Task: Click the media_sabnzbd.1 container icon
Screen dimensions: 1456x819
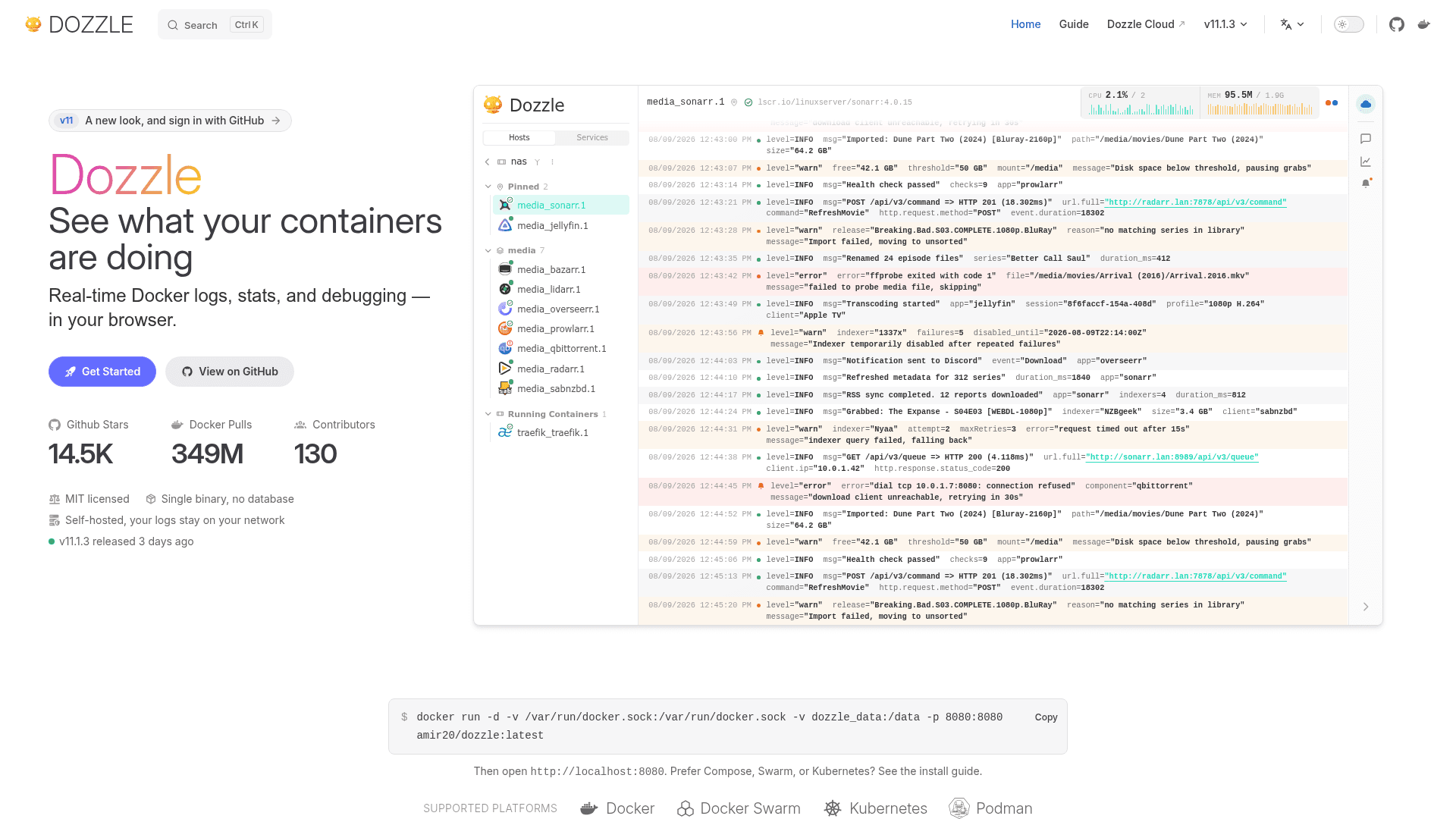Action: 505,388
